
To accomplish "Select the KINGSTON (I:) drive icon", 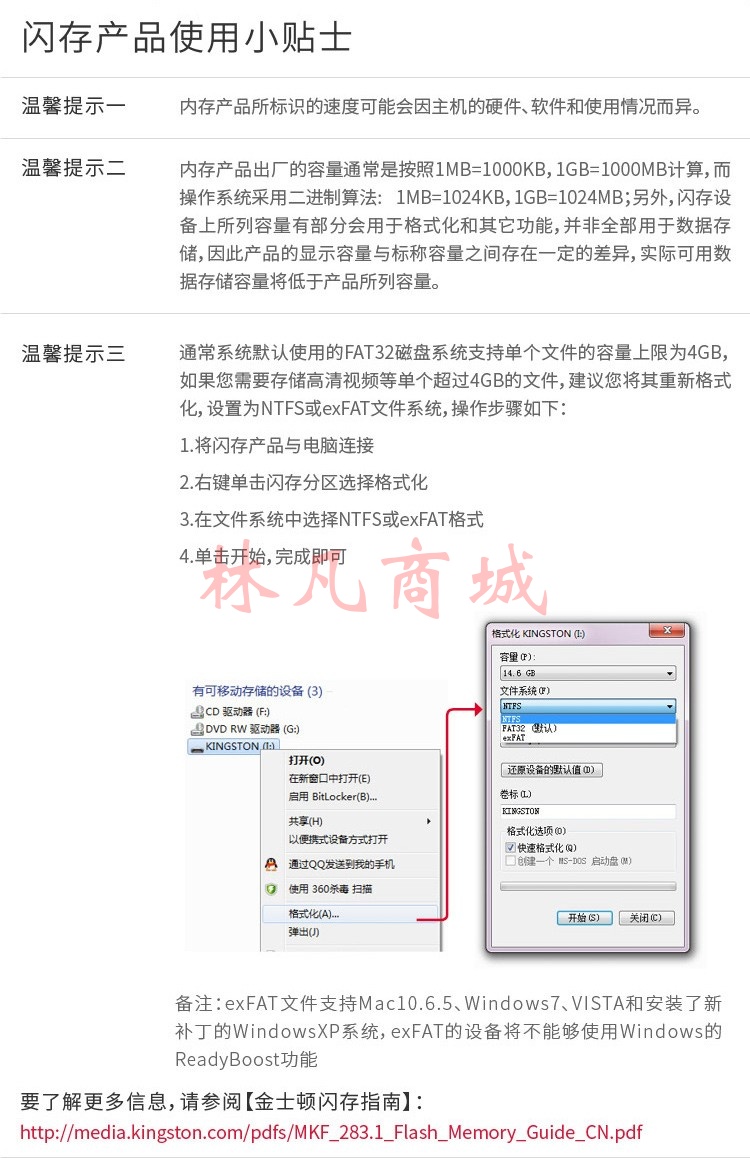I will pyautogui.click(x=197, y=747).
